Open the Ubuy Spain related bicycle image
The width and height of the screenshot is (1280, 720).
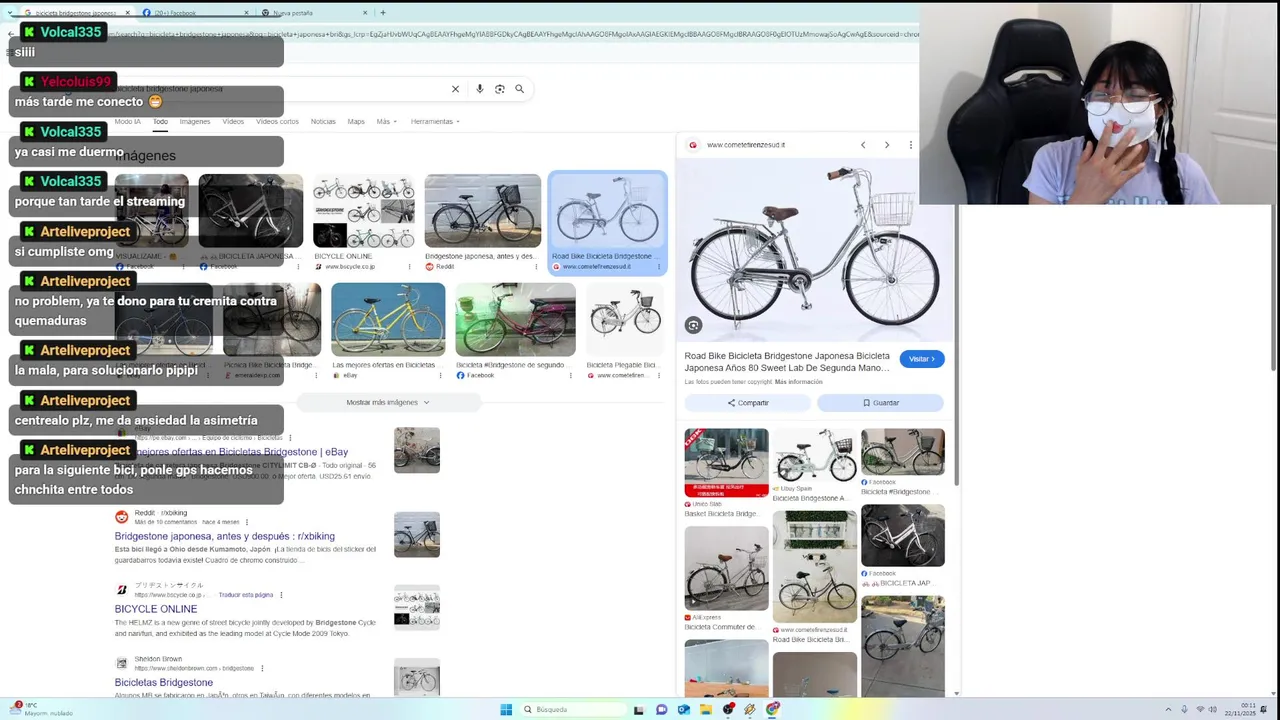[x=815, y=456]
